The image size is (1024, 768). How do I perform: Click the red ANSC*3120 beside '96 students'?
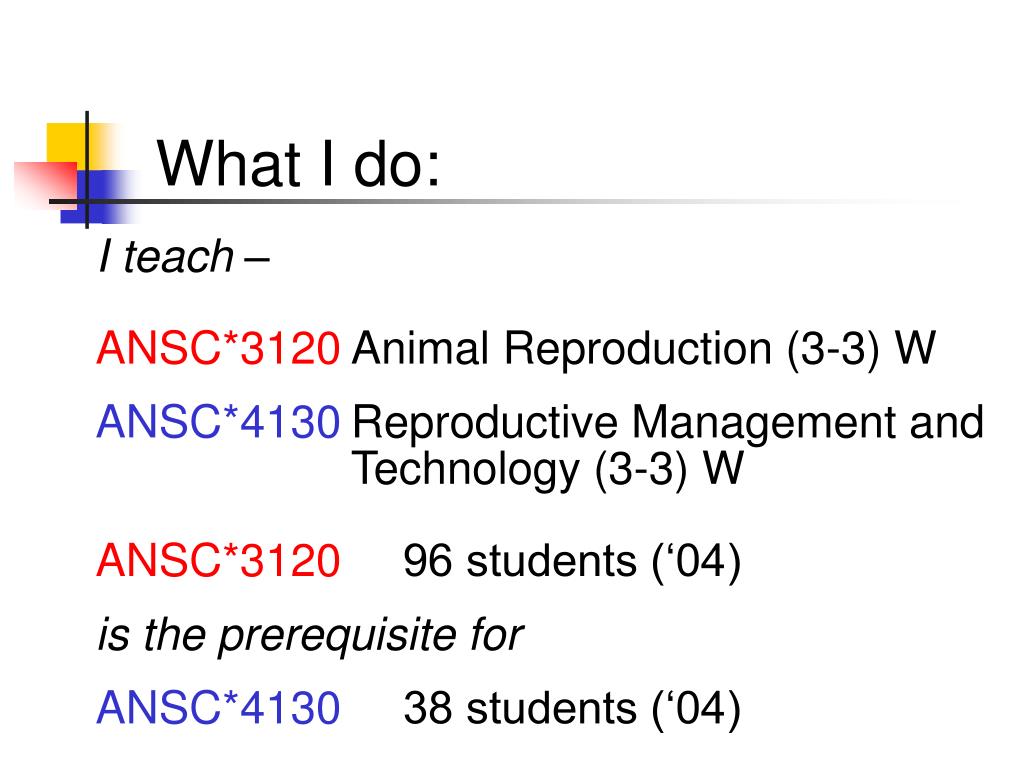pyautogui.click(x=218, y=560)
